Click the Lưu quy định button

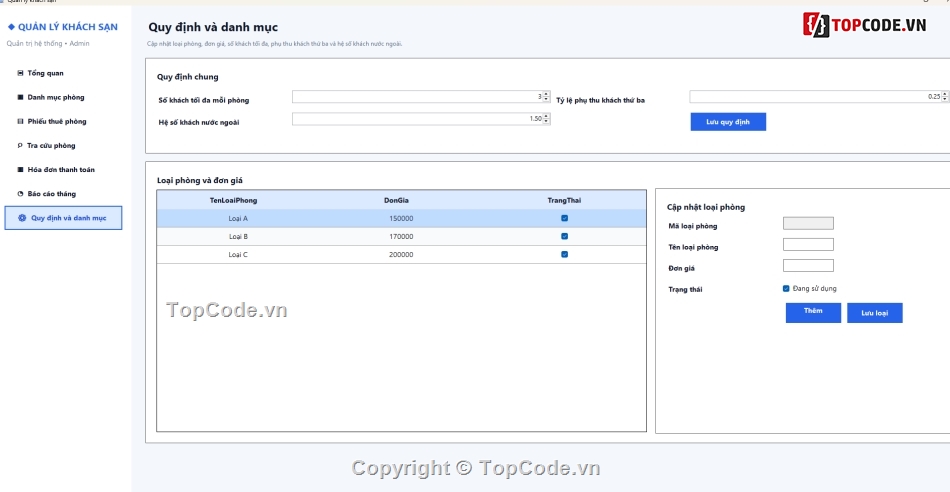(728, 122)
